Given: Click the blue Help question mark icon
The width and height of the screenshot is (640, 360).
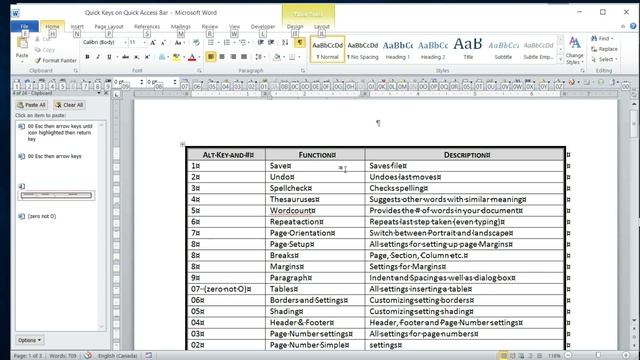Looking at the screenshot, I should click(x=633, y=26).
